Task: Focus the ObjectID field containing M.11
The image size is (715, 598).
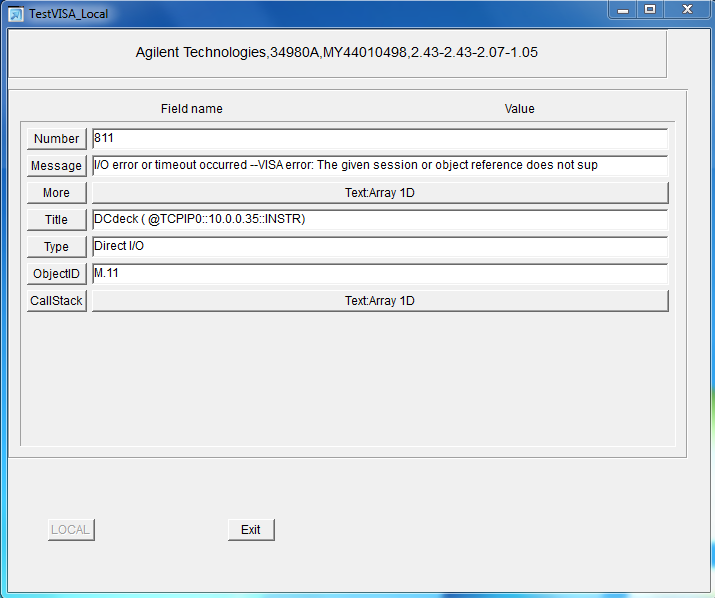Action: point(379,274)
